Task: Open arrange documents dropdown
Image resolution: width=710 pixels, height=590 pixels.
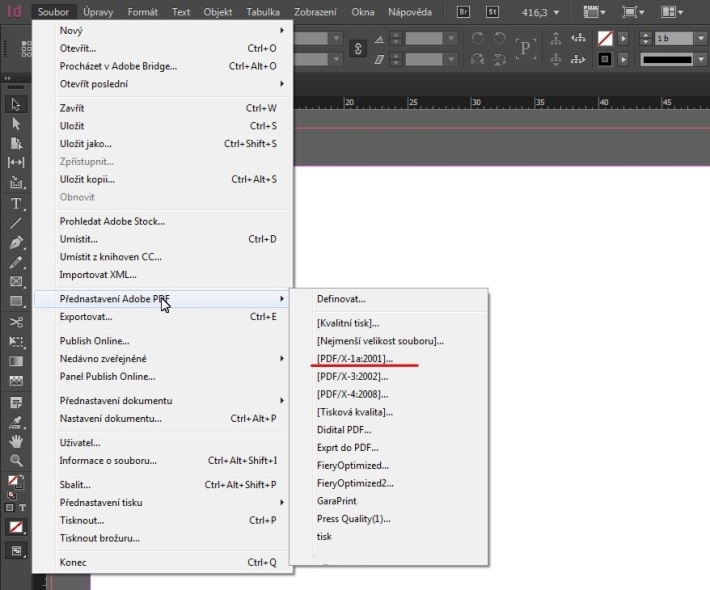Action: tap(672, 12)
